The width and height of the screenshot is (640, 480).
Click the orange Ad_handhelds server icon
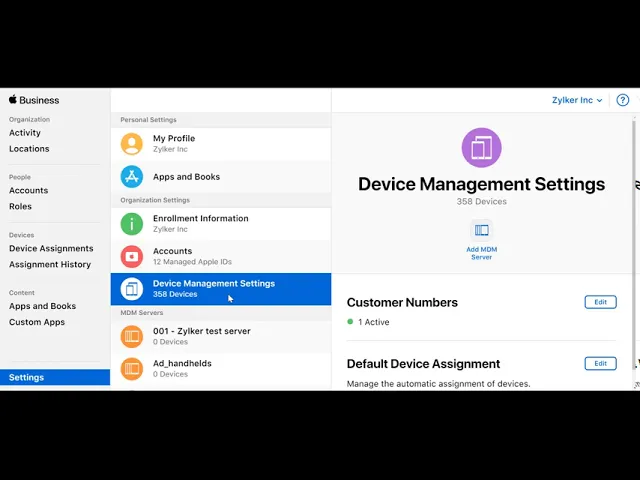pos(132,369)
